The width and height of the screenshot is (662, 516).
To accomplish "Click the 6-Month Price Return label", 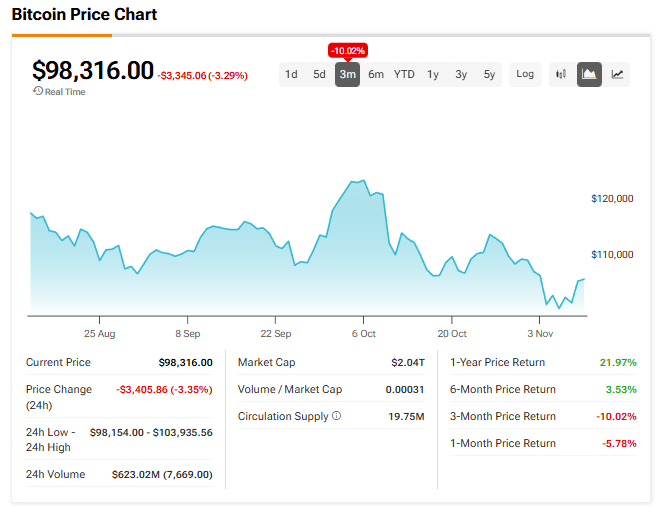I will click(503, 389).
